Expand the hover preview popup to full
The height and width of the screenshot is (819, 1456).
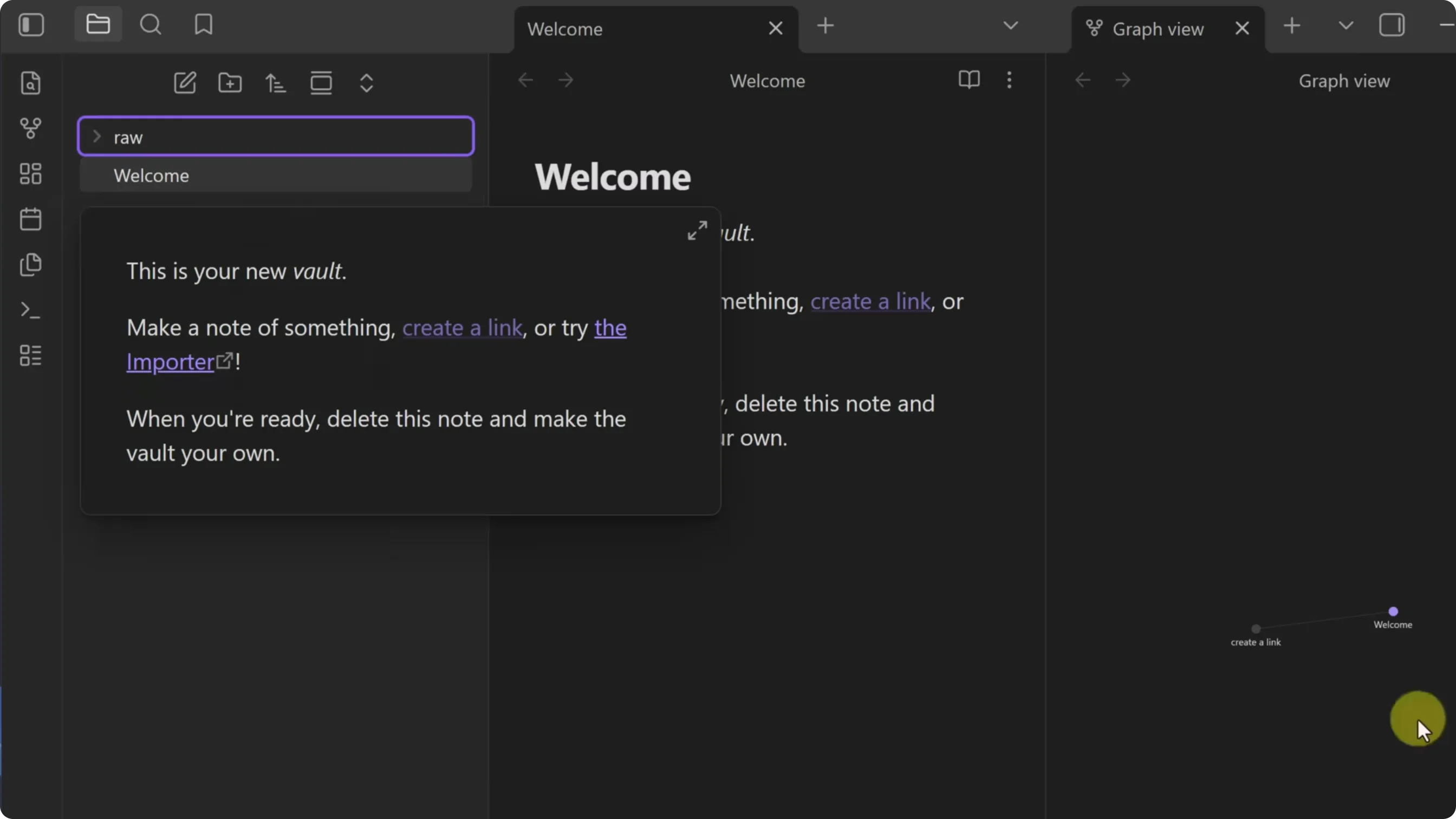coord(697,230)
